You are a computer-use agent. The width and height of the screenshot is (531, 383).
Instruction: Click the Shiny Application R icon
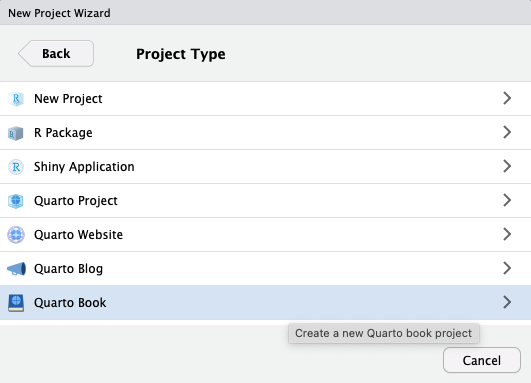tap(16, 167)
